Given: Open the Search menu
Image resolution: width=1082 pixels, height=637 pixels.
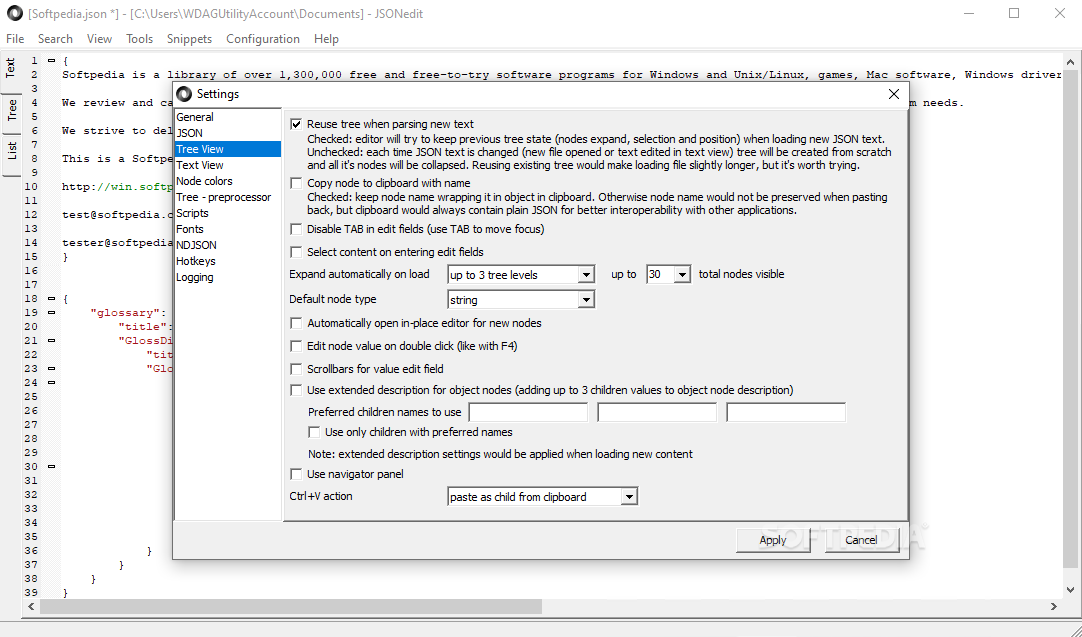Looking at the screenshot, I should click(55, 39).
